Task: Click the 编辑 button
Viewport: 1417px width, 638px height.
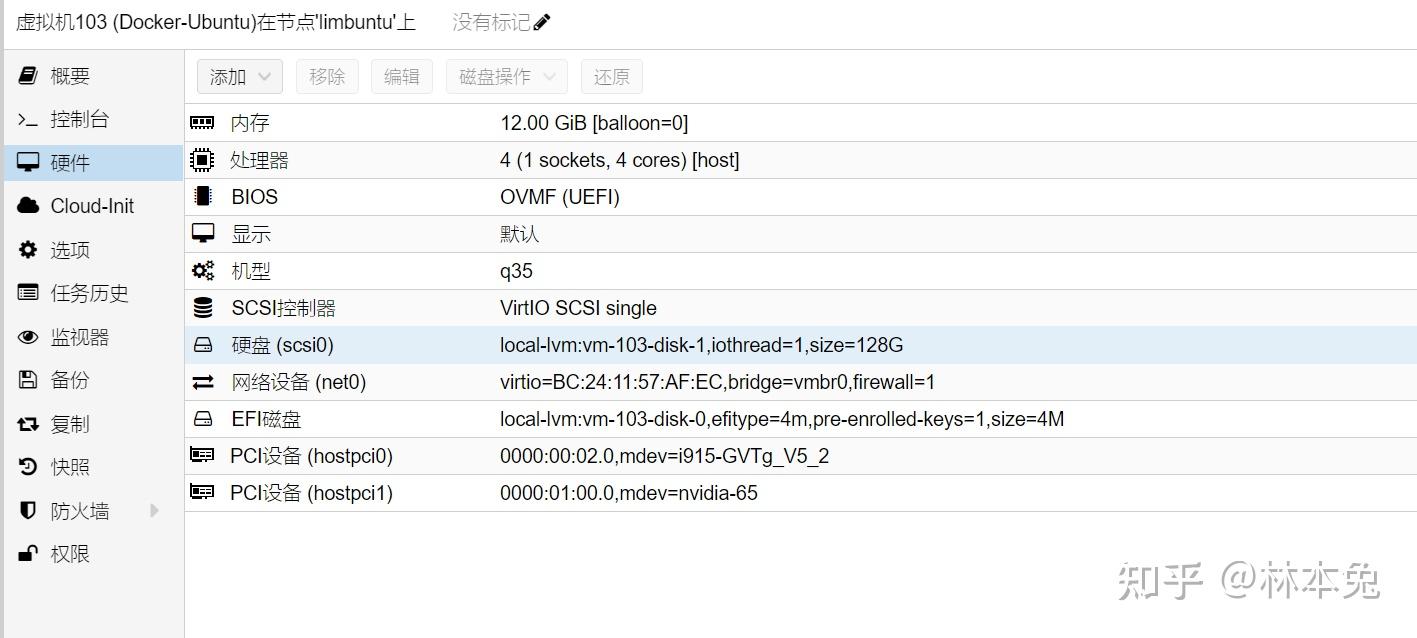Action: pyautogui.click(x=401, y=76)
